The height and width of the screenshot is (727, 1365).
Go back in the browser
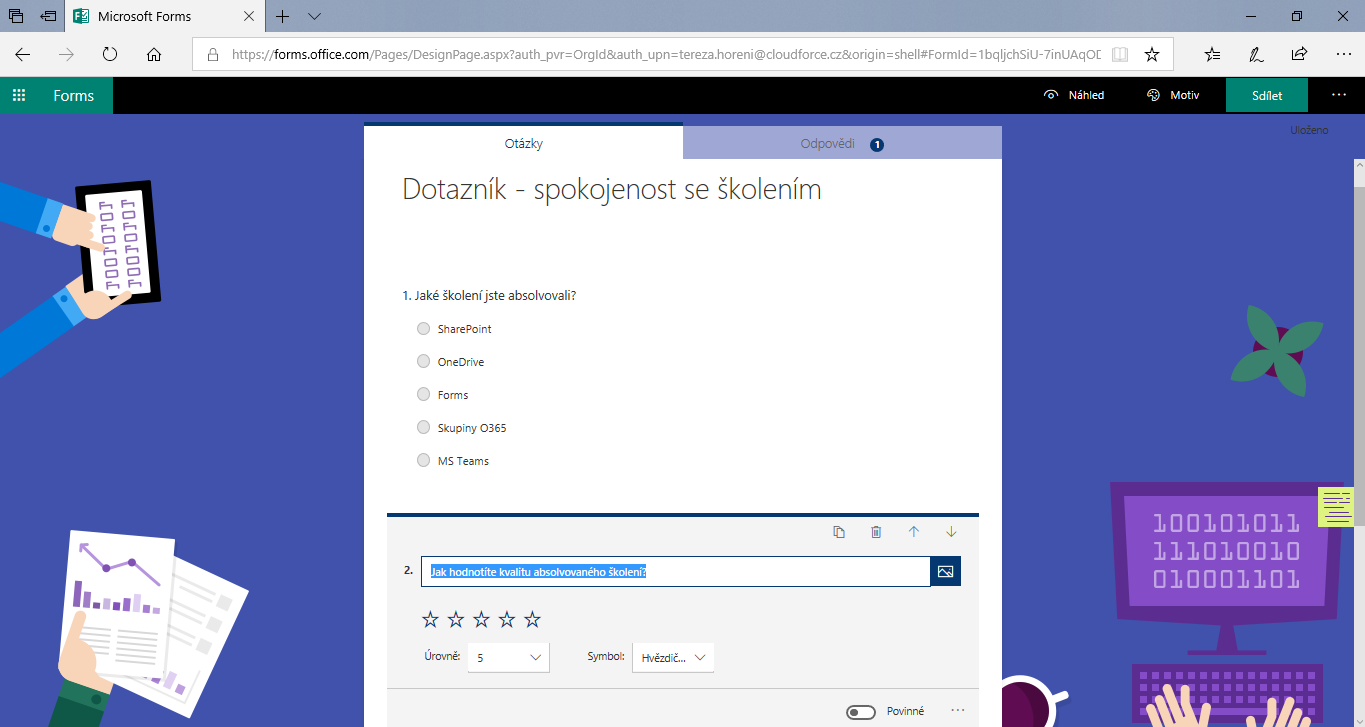[x=22, y=54]
